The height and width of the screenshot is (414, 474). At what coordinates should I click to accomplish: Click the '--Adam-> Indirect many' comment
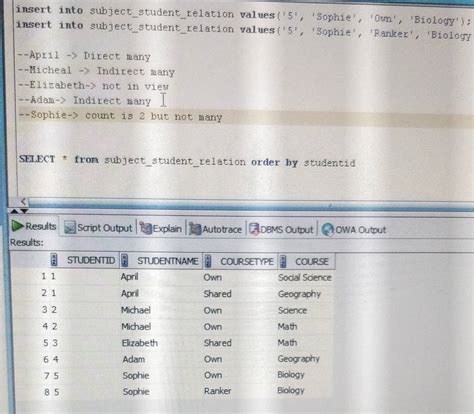pyautogui.click(x=85, y=101)
